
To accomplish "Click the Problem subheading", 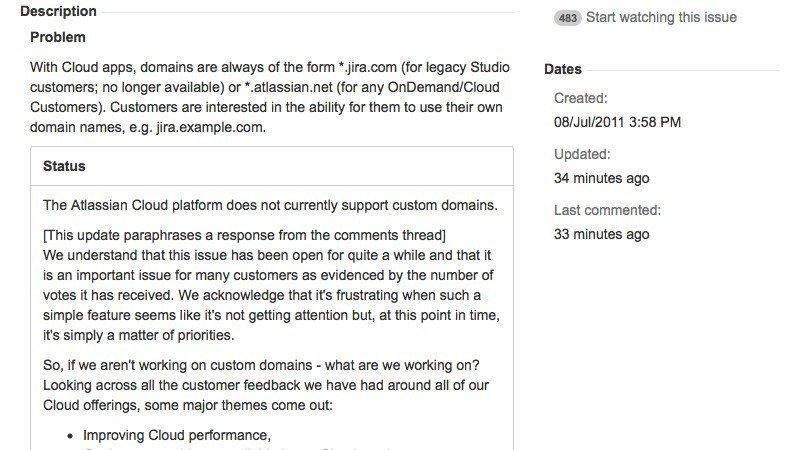I will point(58,37).
